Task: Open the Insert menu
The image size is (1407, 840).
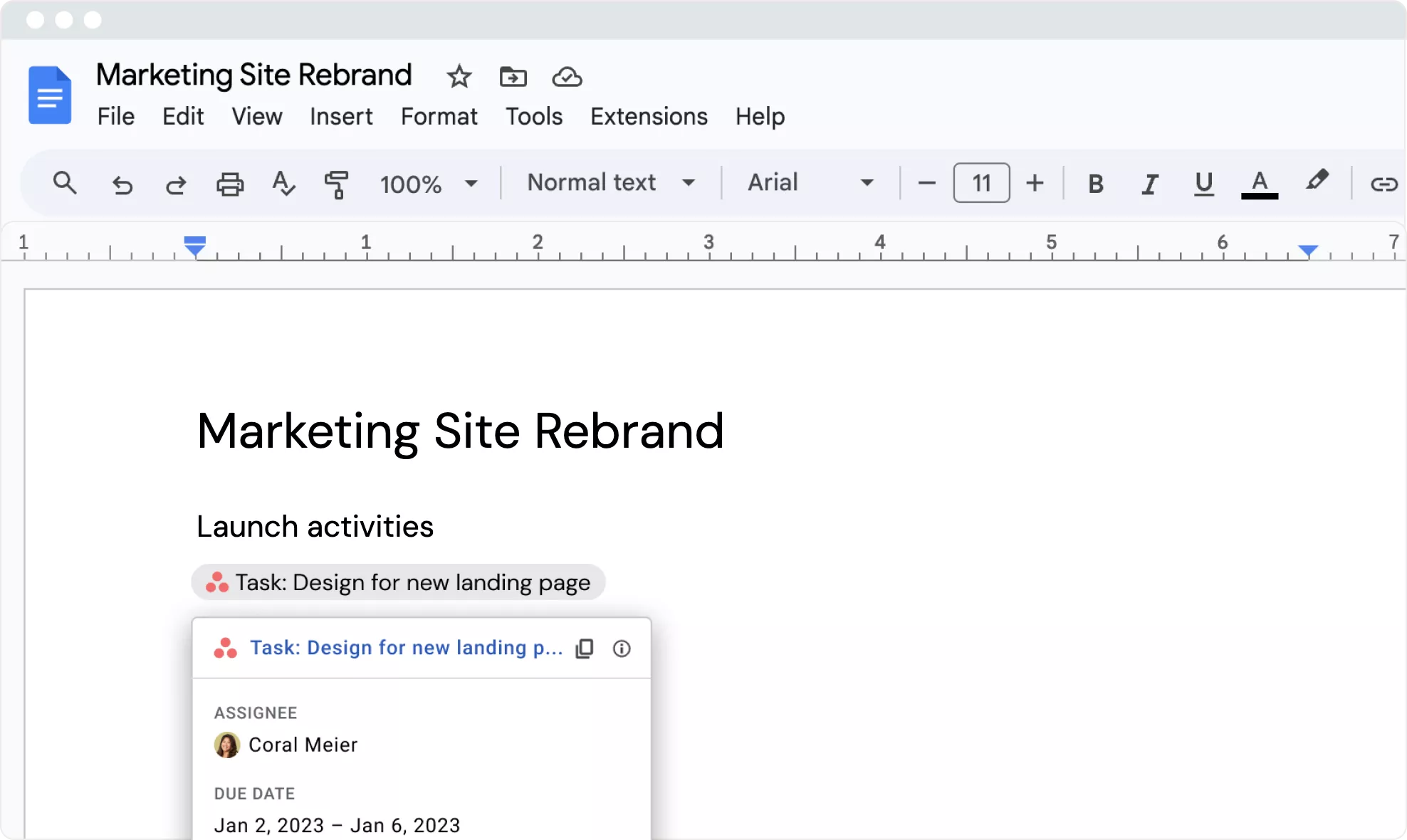Action: point(341,116)
